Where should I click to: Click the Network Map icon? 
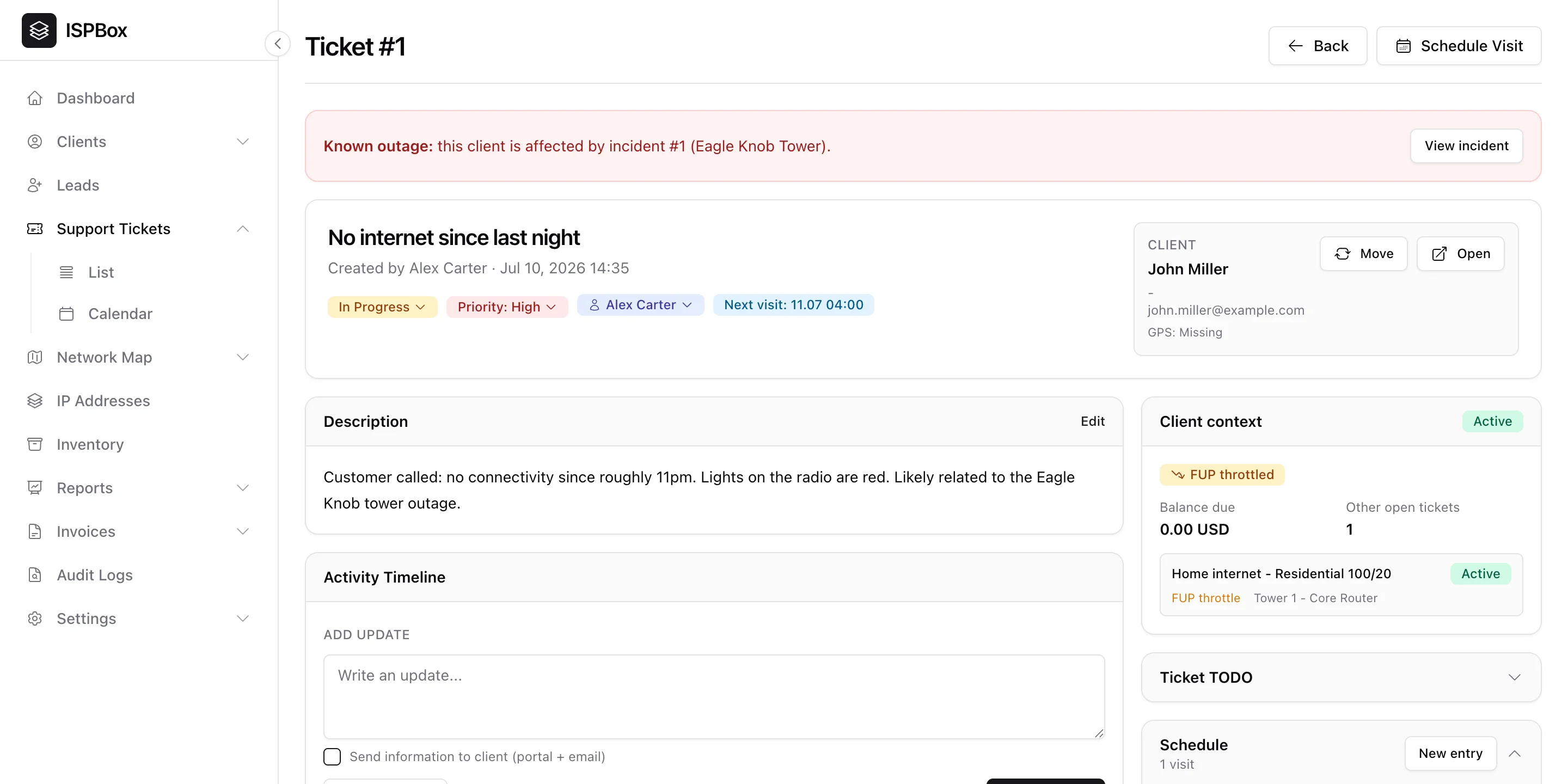(35, 357)
